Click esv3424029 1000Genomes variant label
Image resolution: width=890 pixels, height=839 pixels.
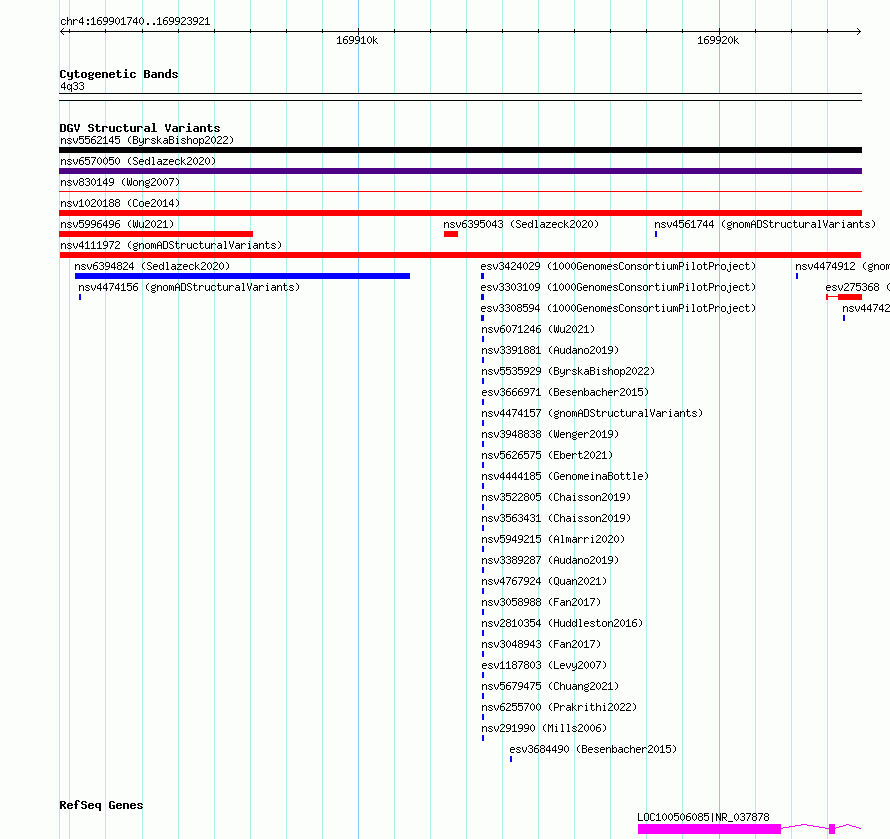618,266
